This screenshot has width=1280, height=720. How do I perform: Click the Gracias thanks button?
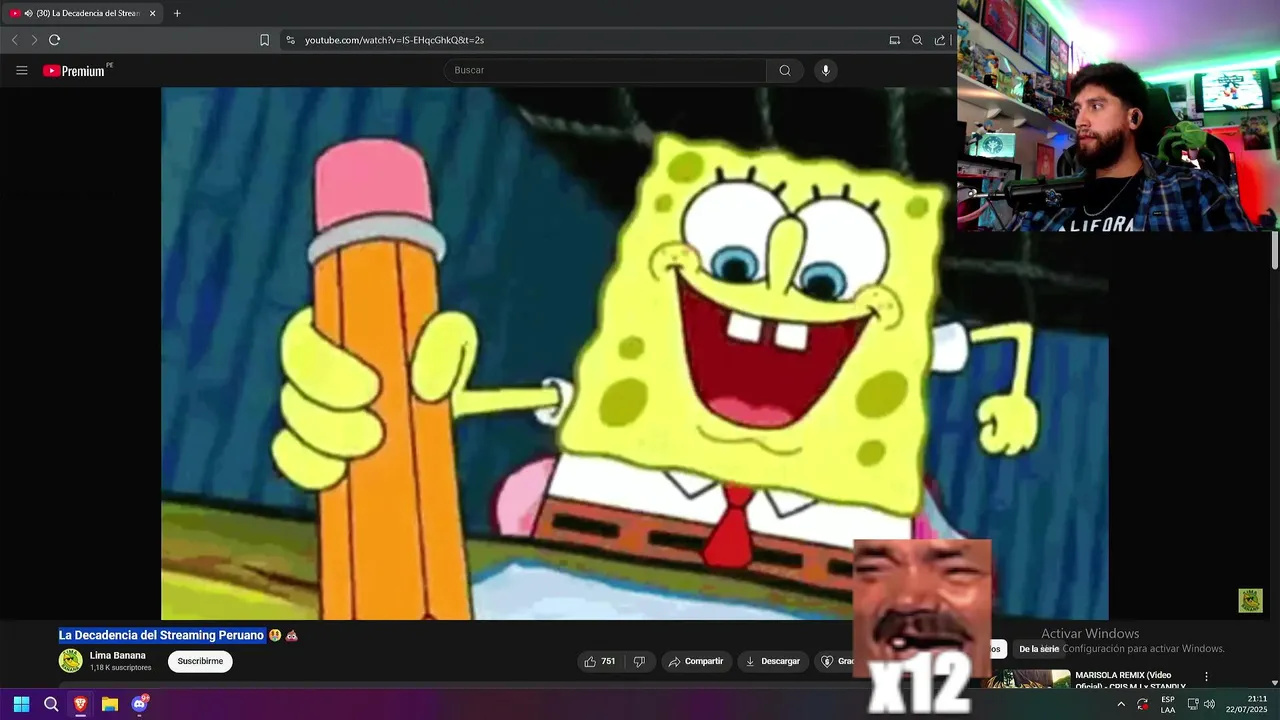tap(836, 661)
